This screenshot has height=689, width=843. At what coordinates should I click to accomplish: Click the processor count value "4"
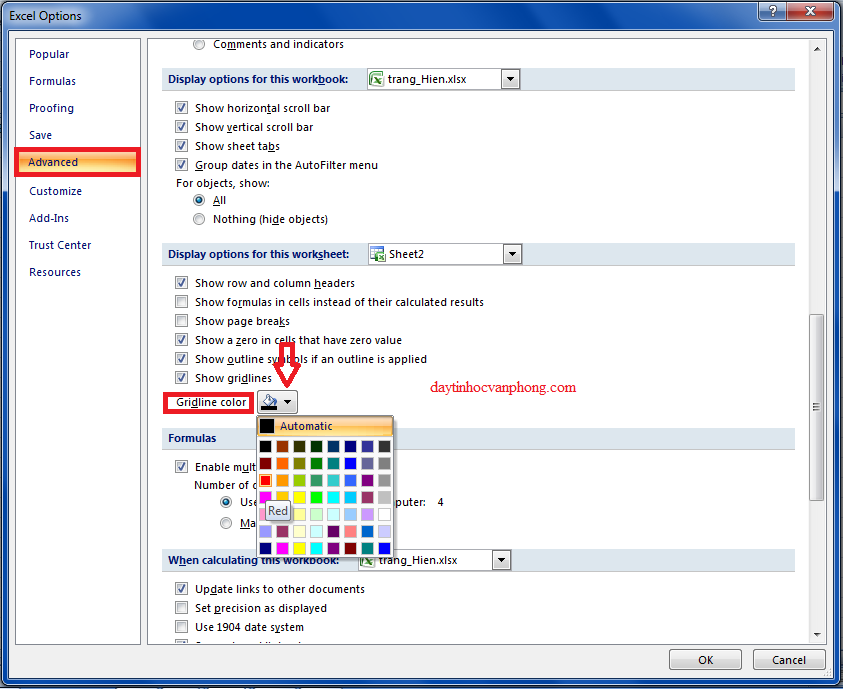coord(440,503)
